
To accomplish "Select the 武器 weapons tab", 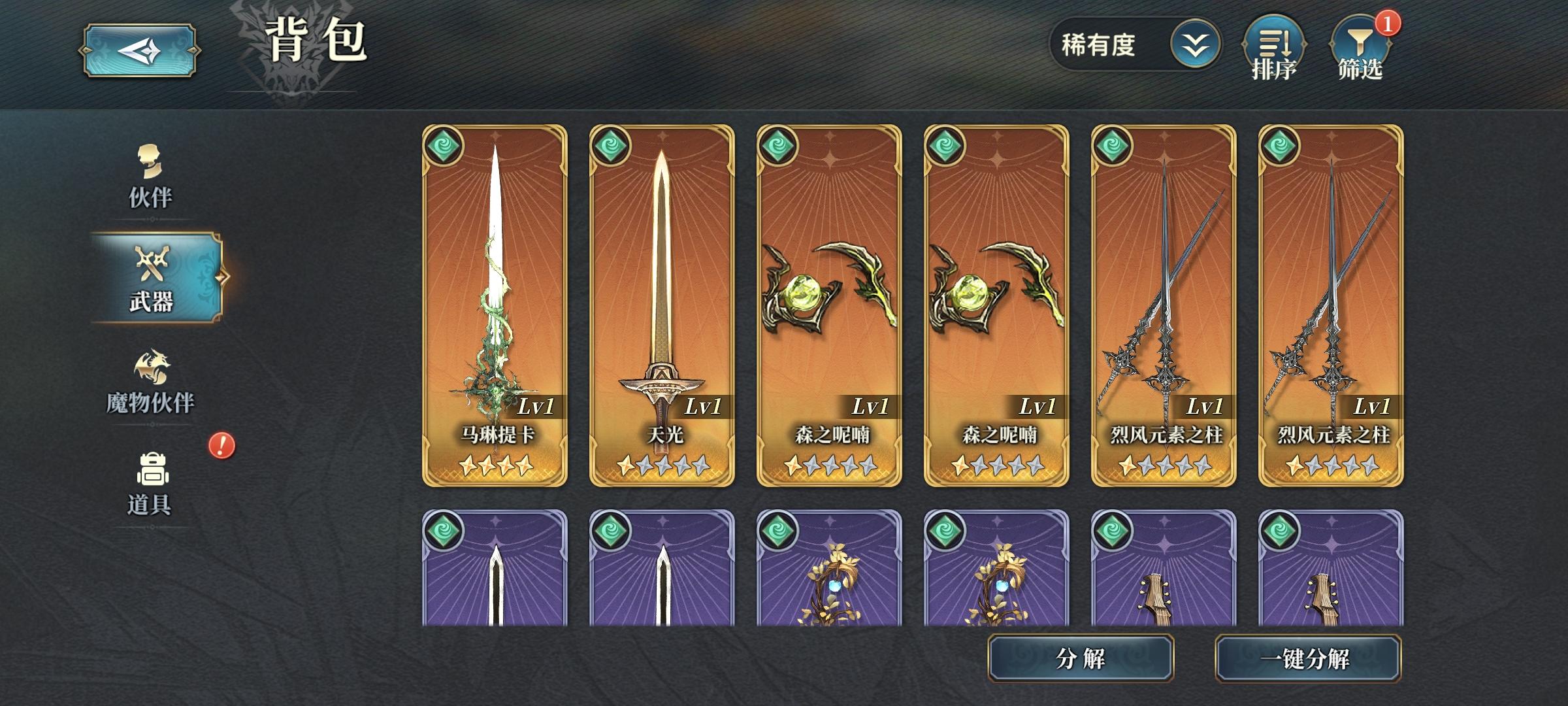I will pyautogui.click(x=155, y=278).
